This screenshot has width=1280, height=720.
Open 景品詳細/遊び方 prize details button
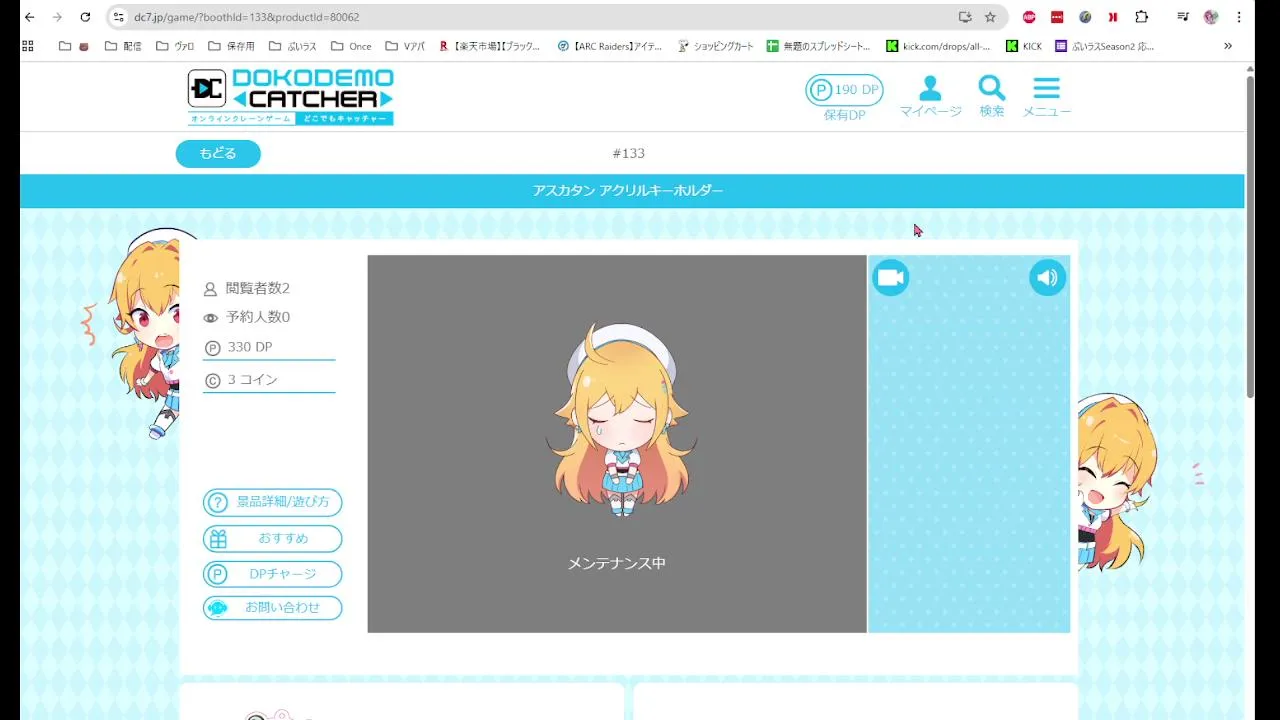tap(272, 502)
